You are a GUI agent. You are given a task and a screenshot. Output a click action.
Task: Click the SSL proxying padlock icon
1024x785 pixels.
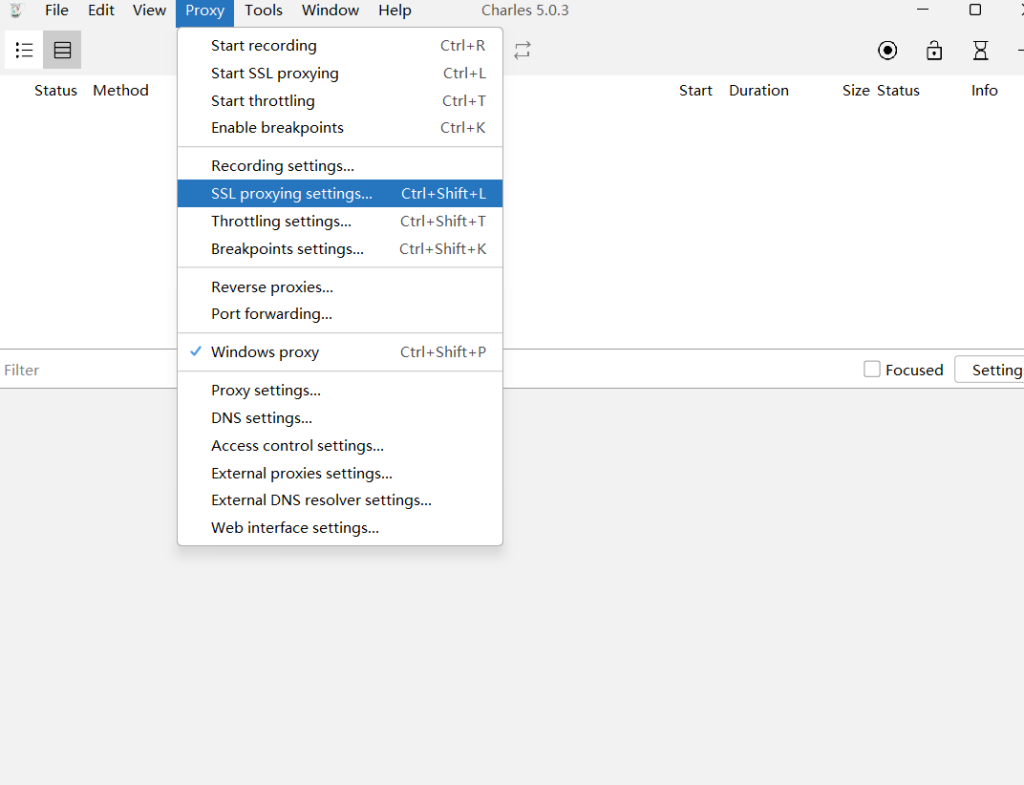tap(934, 50)
